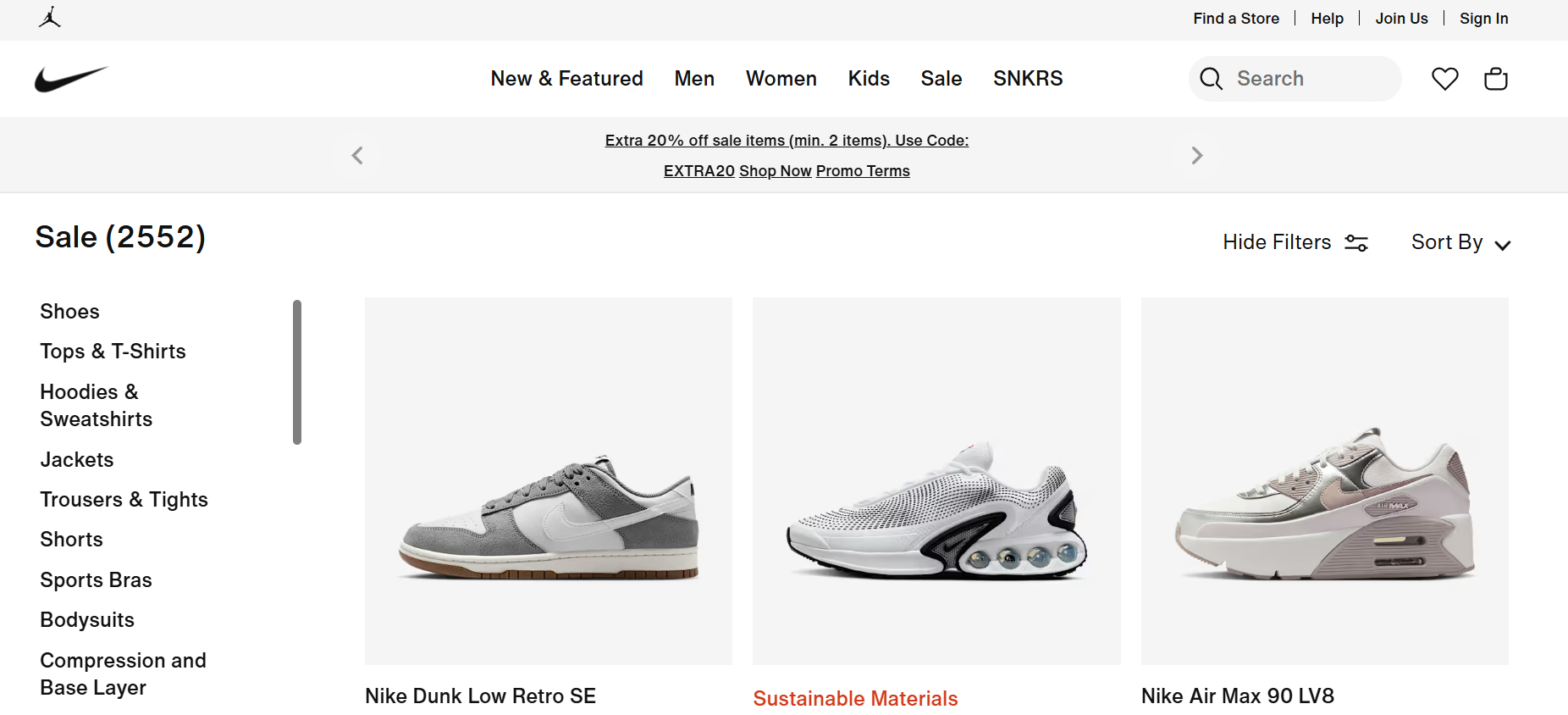
Task: Open the shopping bag
Action: click(1495, 79)
